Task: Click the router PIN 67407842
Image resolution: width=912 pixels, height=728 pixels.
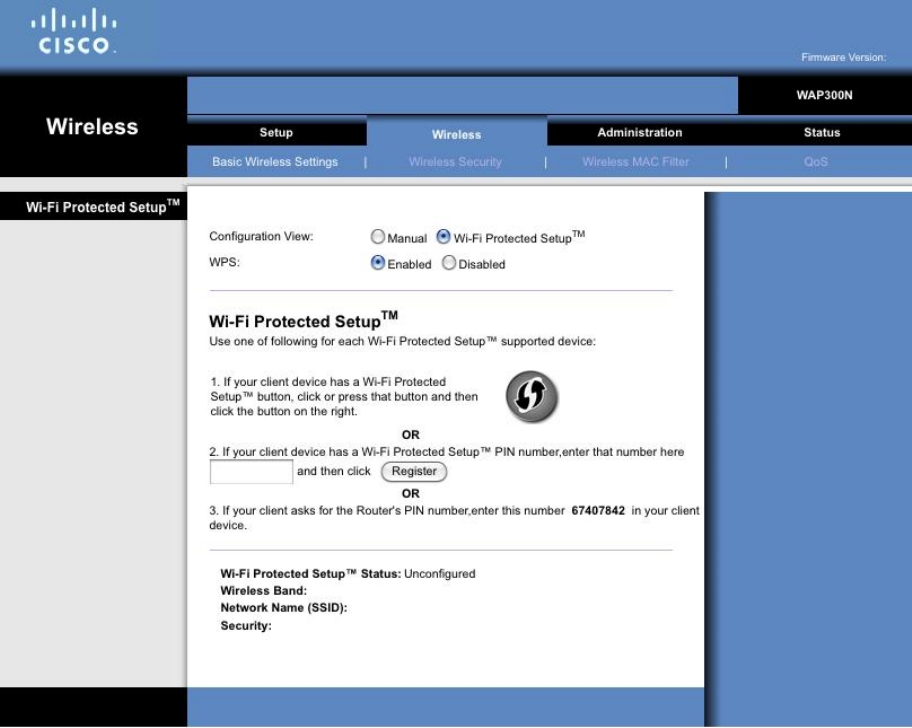Action: pos(598,511)
